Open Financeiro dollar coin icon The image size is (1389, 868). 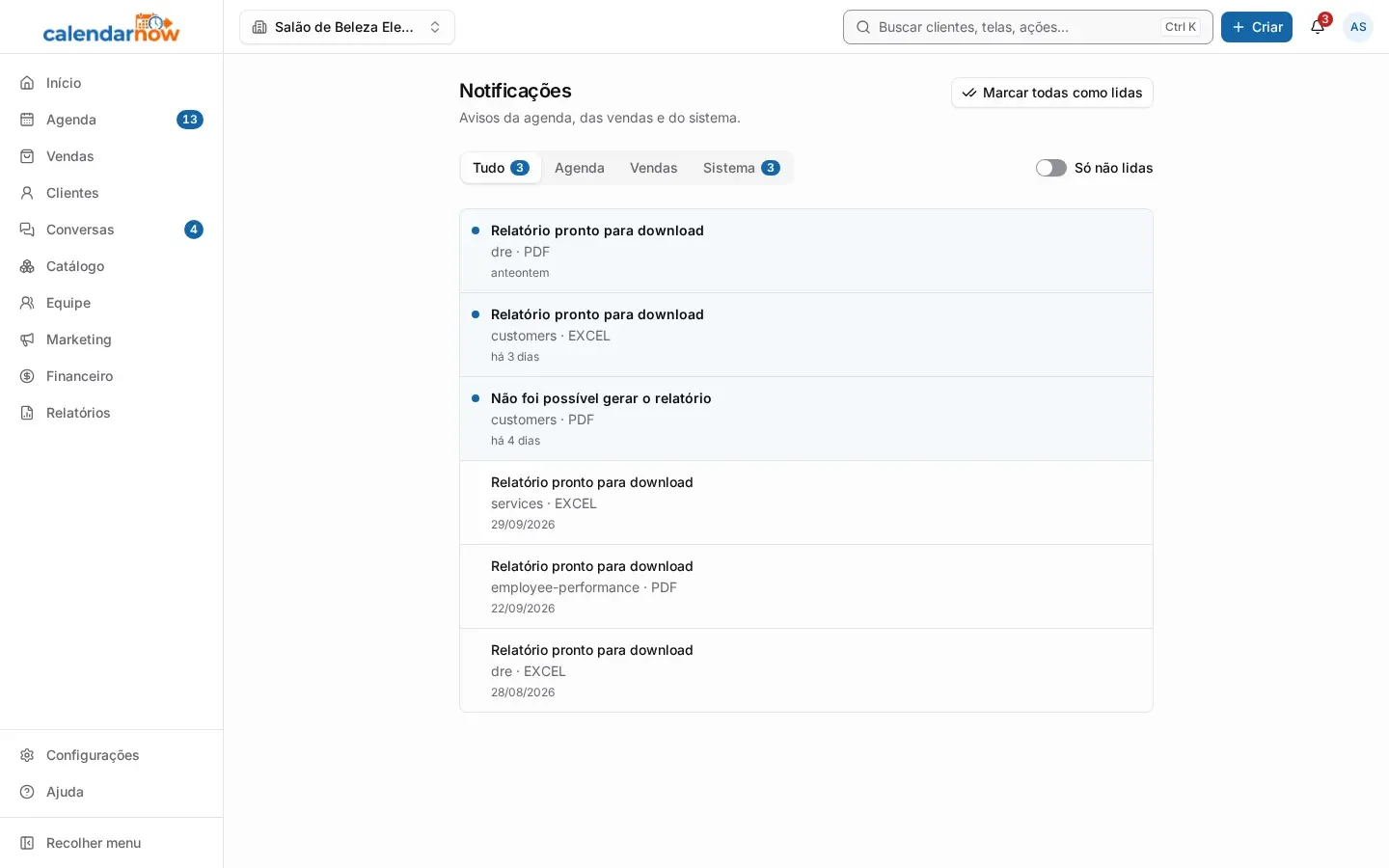pos(27,376)
